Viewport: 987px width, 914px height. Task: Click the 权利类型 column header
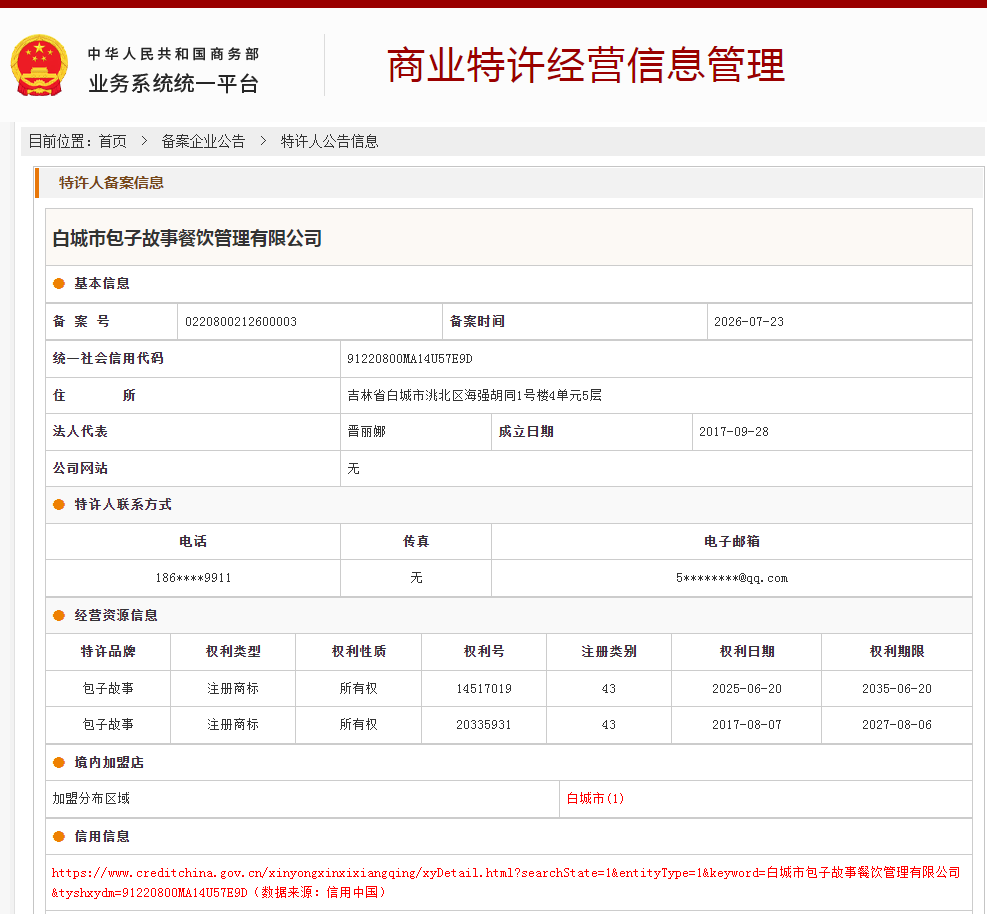(233, 652)
